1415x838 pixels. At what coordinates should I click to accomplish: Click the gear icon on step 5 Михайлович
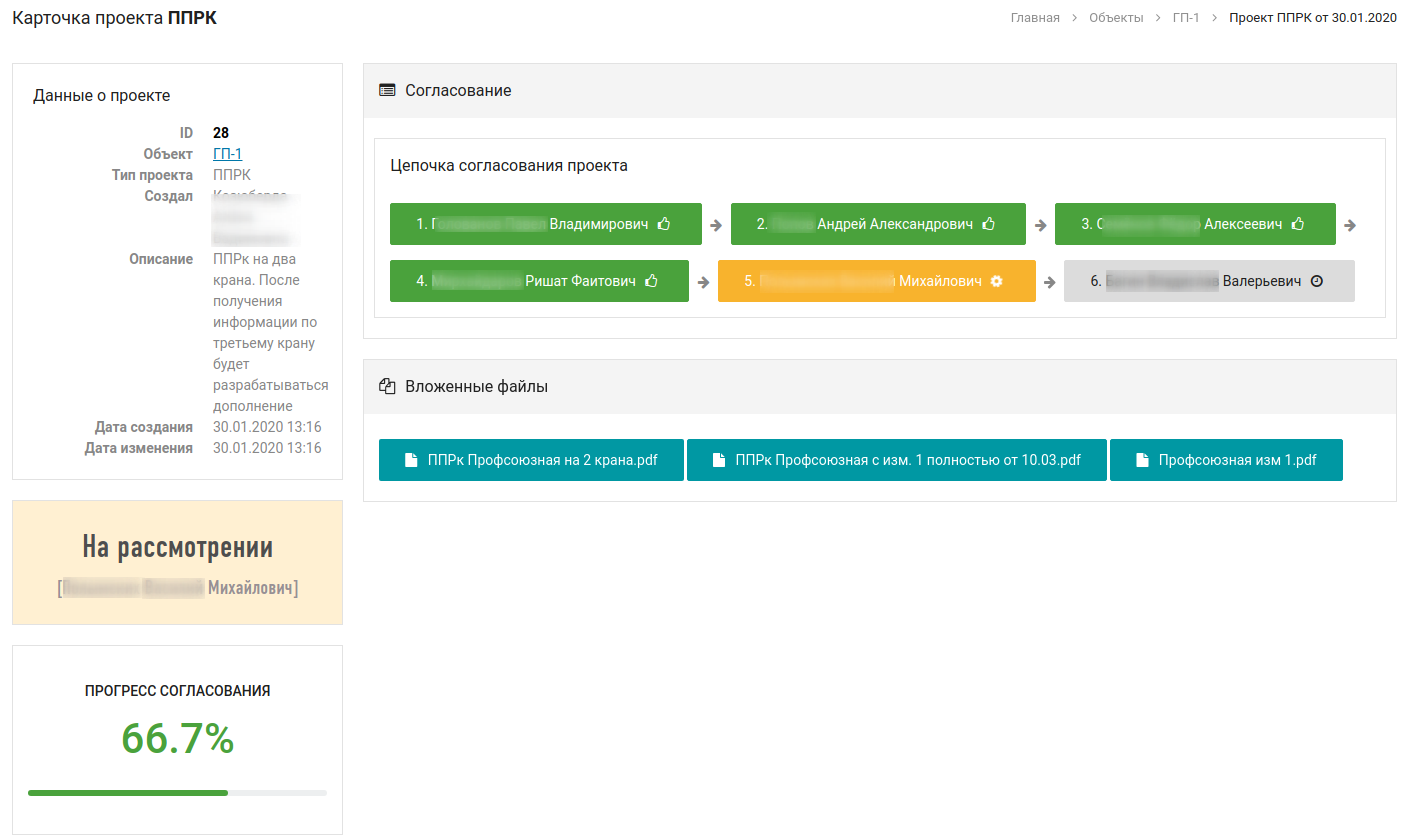(996, 281)
